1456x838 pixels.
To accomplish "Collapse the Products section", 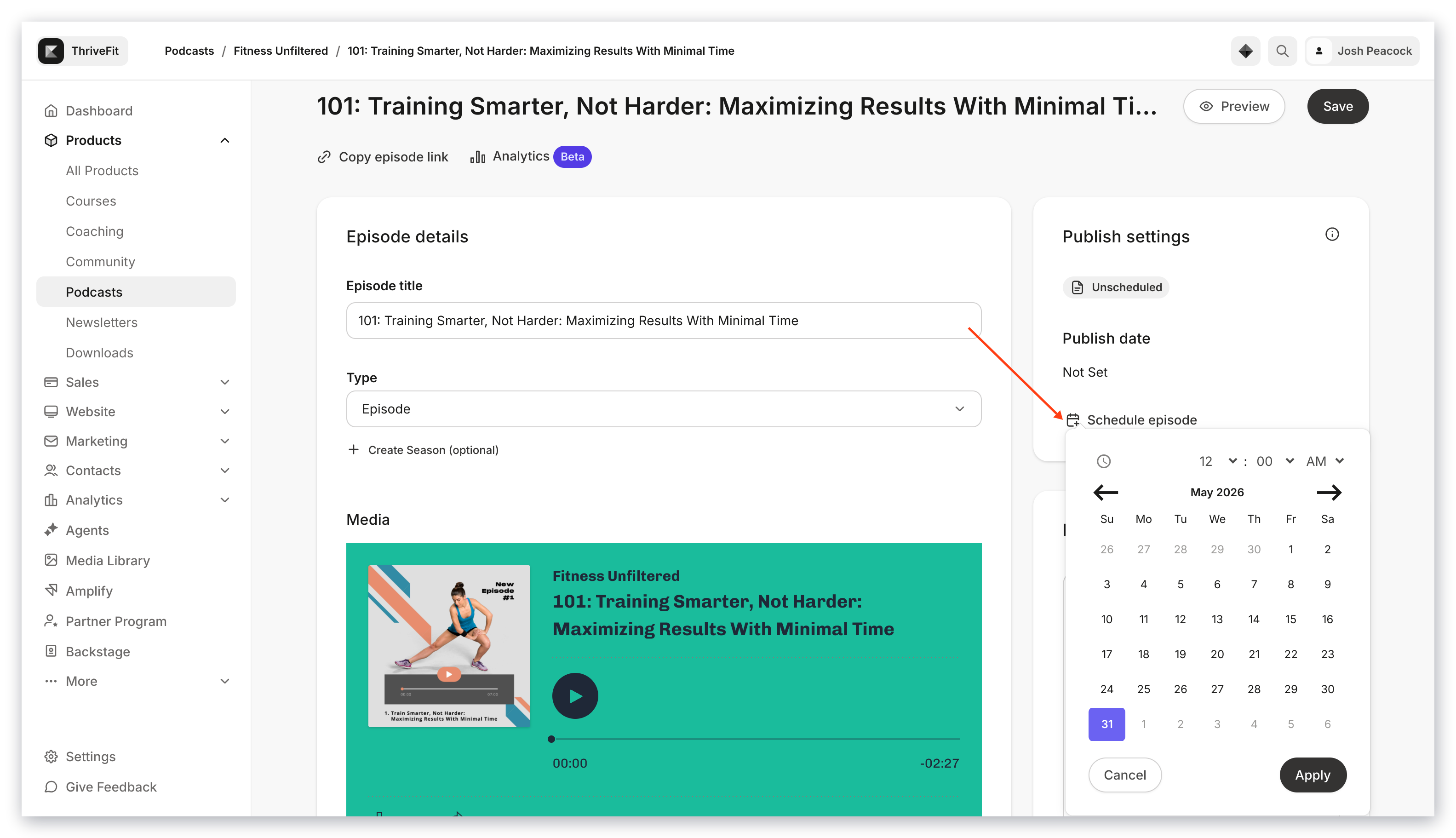I will tap(224, 140).
